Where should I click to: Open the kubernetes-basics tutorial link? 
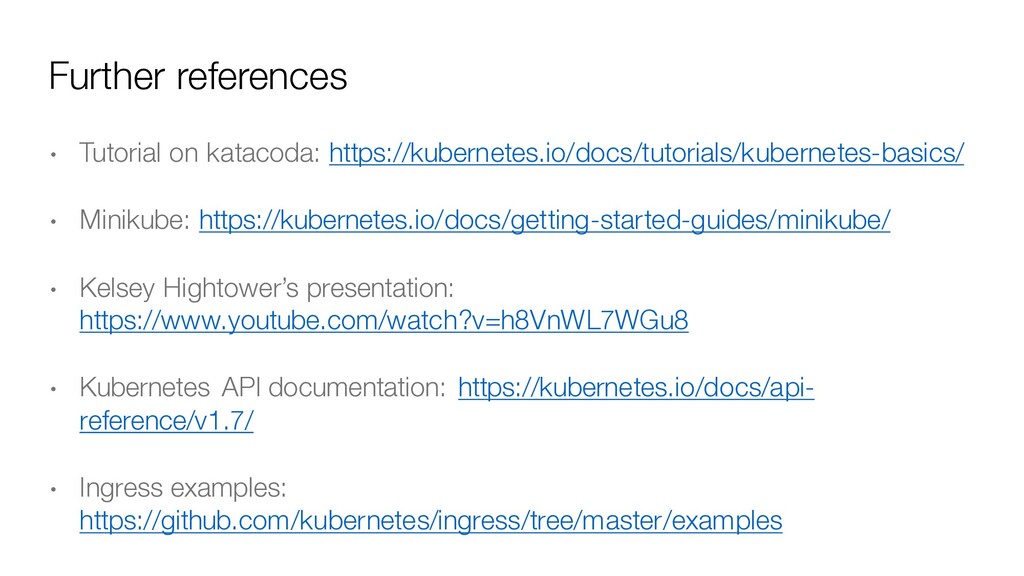[x=647, y=153]
